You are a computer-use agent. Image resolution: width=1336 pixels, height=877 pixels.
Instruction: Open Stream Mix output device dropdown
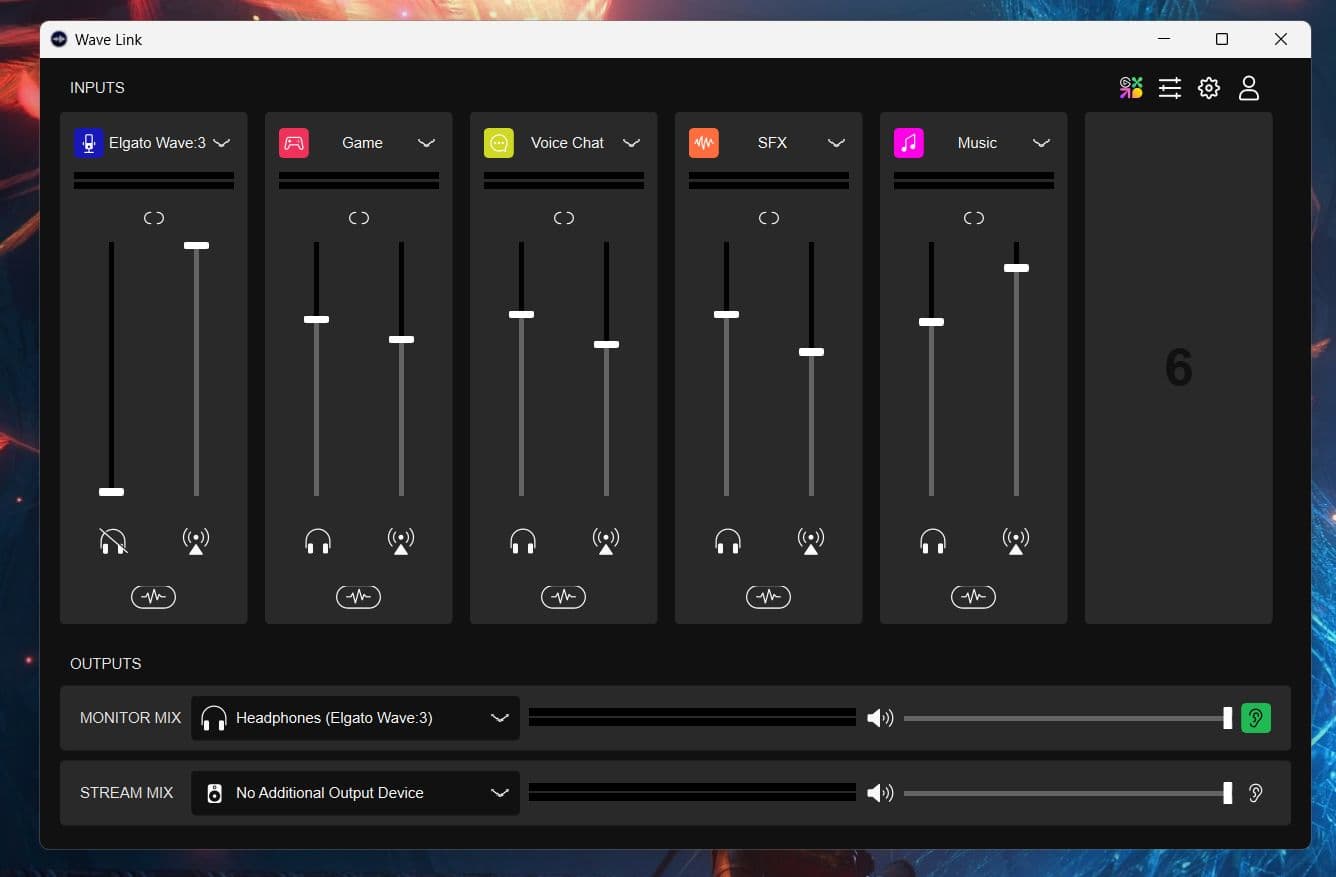[355, 793]
